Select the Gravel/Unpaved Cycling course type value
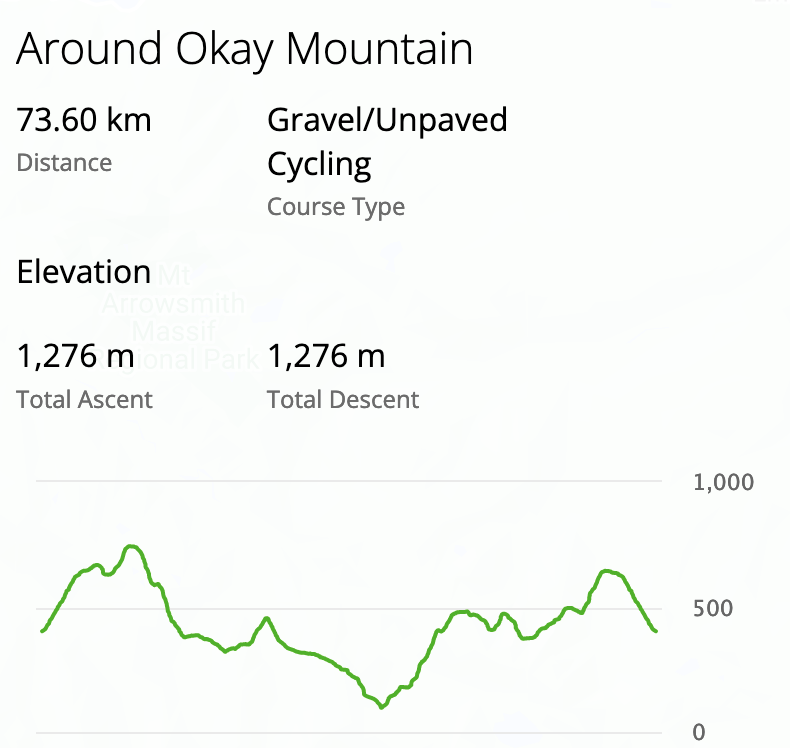This screenshot has height=748, width=790. pos(387,142)
